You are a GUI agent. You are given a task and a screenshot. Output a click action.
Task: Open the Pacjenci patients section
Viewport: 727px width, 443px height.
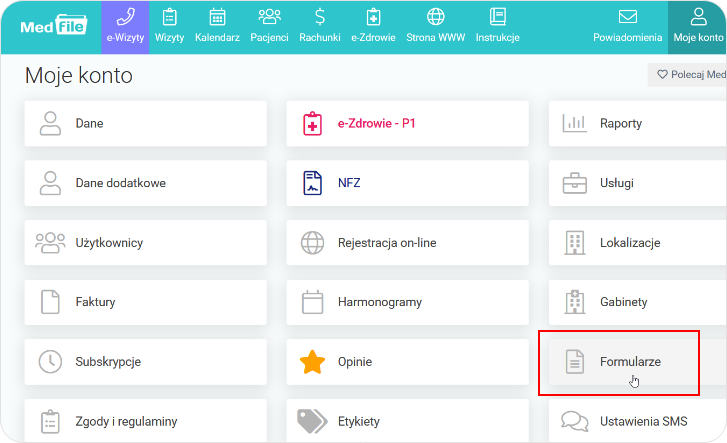pyautogui.click(x=269, y=27)
